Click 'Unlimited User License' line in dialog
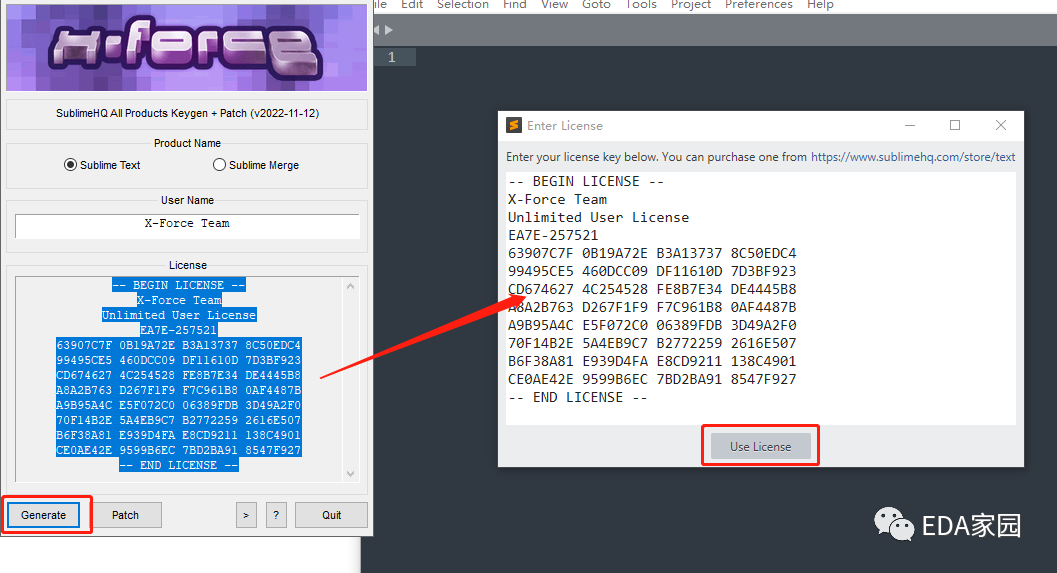 click(x=599, y=218)
